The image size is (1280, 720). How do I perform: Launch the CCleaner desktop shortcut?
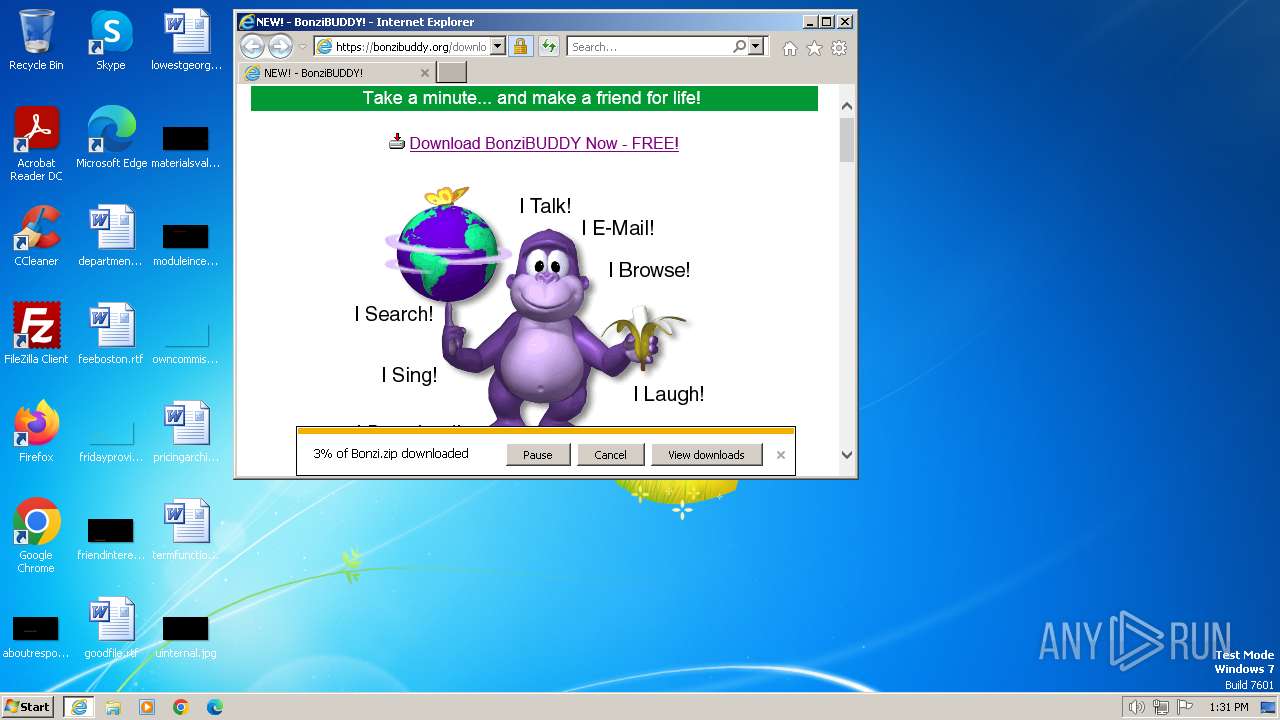[x=36, y=236]
